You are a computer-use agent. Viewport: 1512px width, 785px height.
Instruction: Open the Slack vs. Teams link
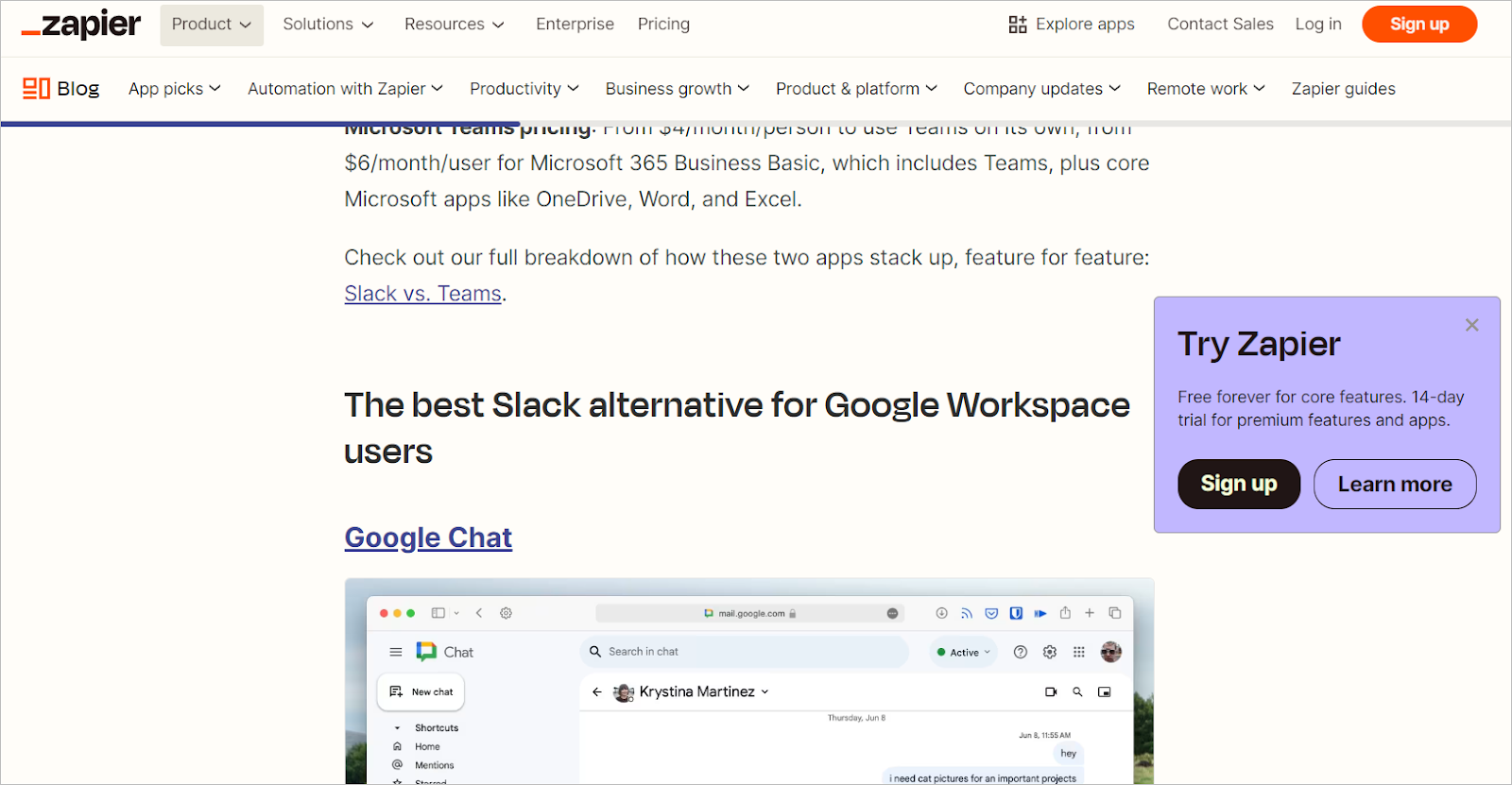click(x=422, y=294)
